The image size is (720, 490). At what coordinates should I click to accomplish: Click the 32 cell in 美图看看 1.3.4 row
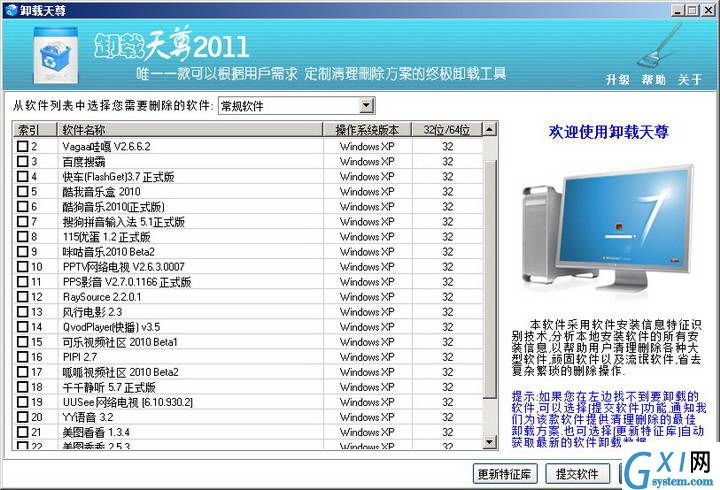(x=448, y=432)
